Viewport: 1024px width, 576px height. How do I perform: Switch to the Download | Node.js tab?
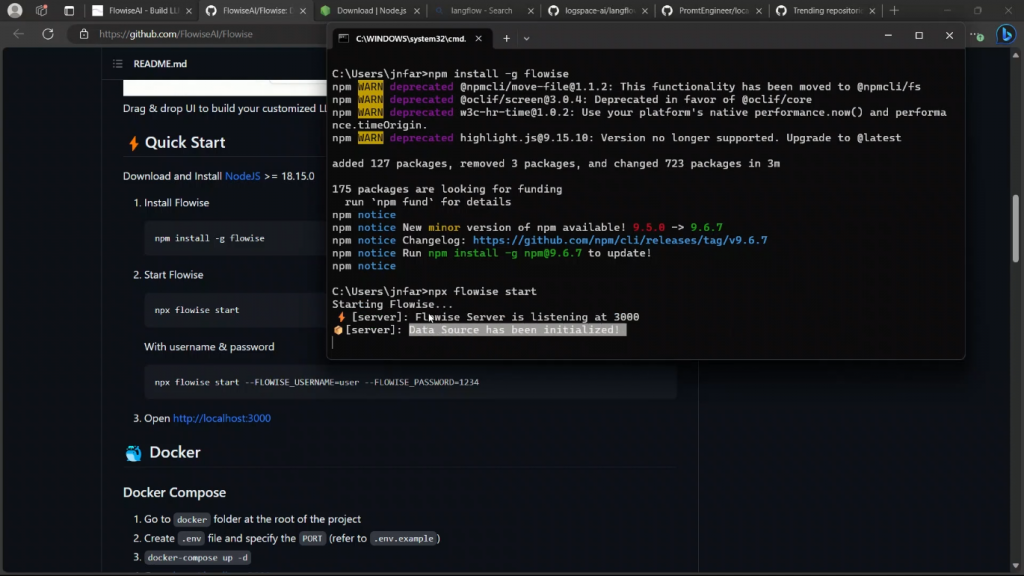pos(370,11)
